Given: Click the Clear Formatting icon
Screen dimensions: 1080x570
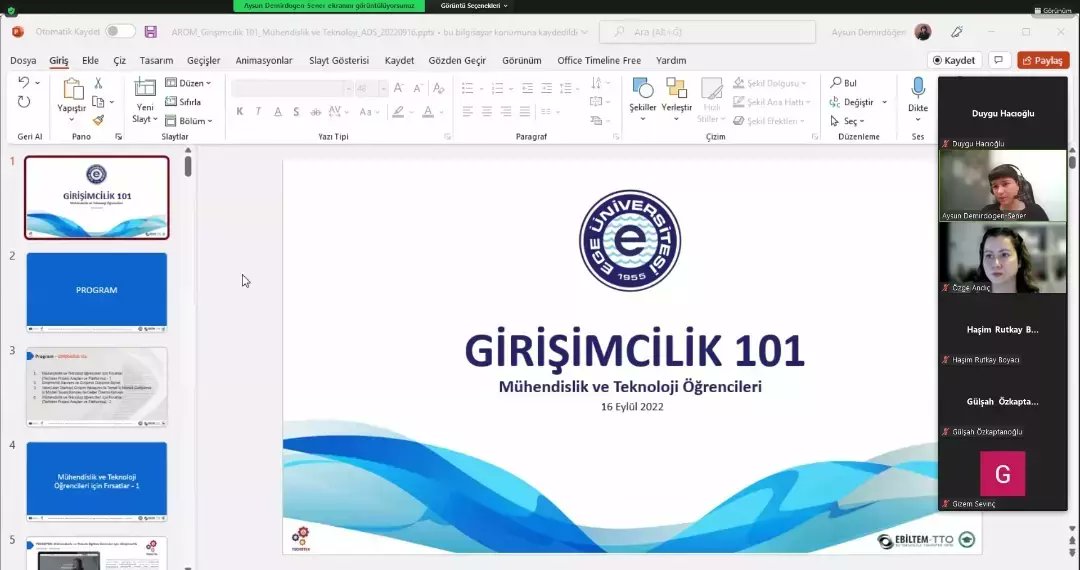Looking at the screenshot, I should 438,88.
